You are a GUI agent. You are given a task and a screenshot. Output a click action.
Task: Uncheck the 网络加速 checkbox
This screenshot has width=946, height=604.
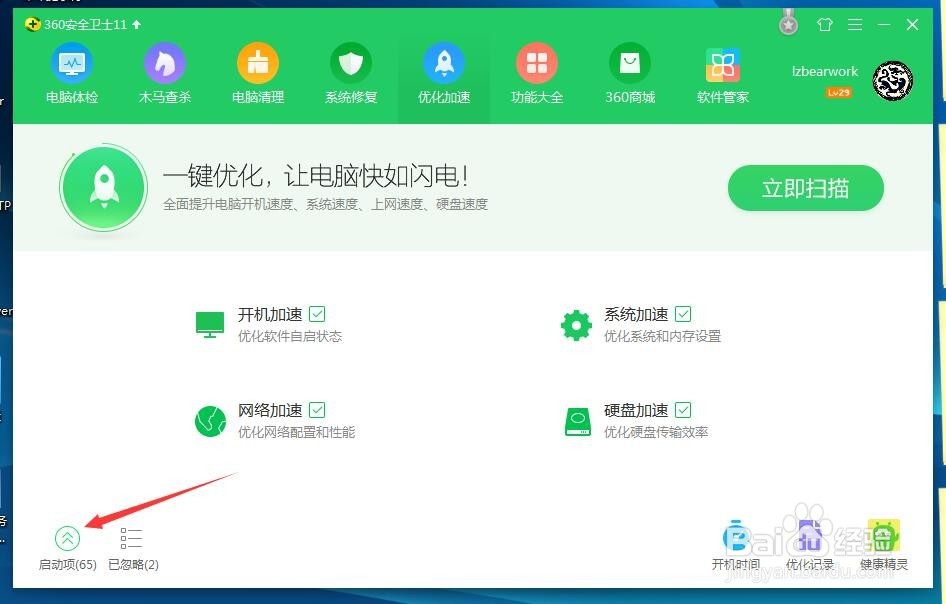(317, 410)
